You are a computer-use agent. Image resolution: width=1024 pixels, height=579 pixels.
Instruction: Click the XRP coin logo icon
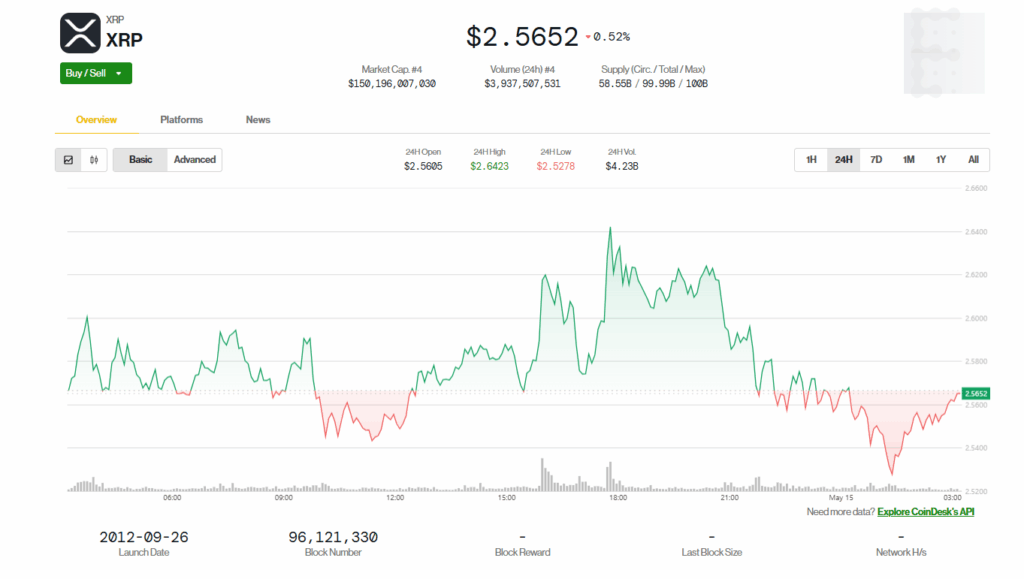click(80, 33)
